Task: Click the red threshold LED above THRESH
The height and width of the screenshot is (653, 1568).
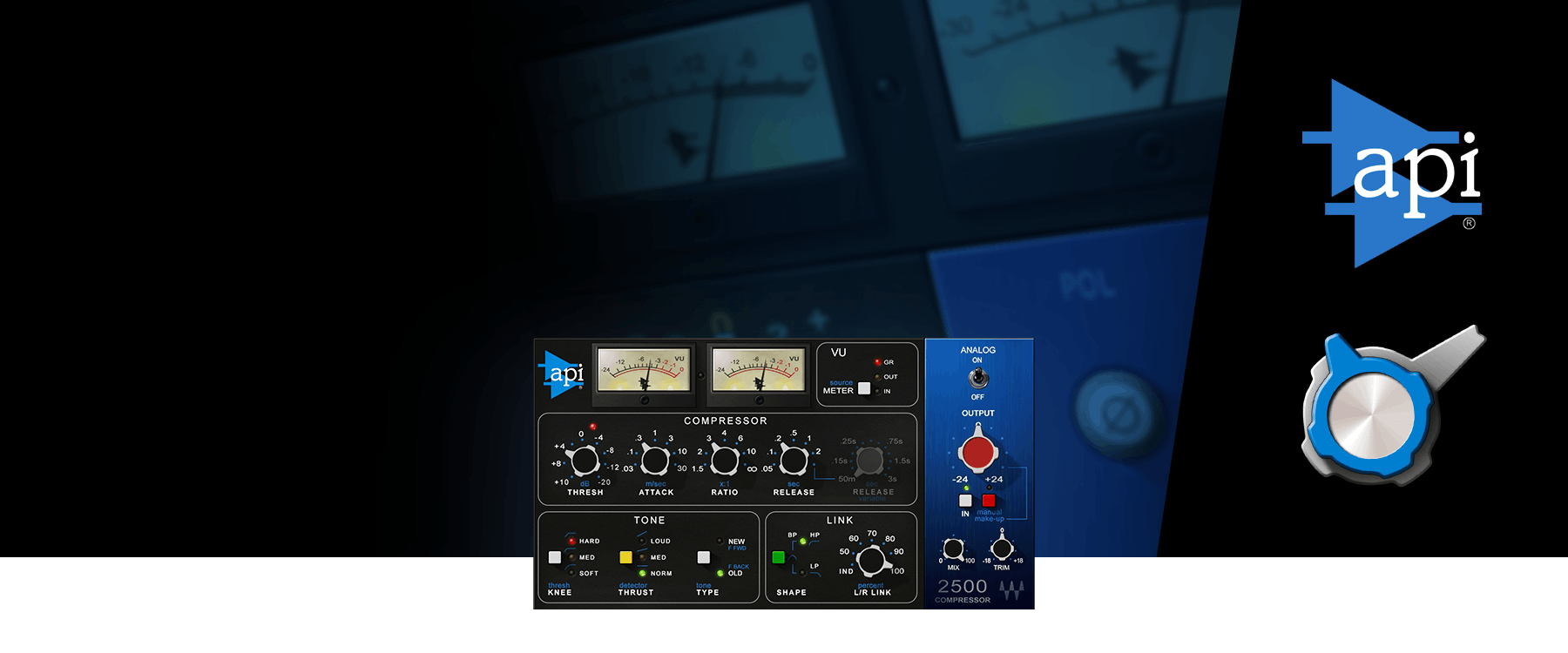Action: click(x=592, y=427)
